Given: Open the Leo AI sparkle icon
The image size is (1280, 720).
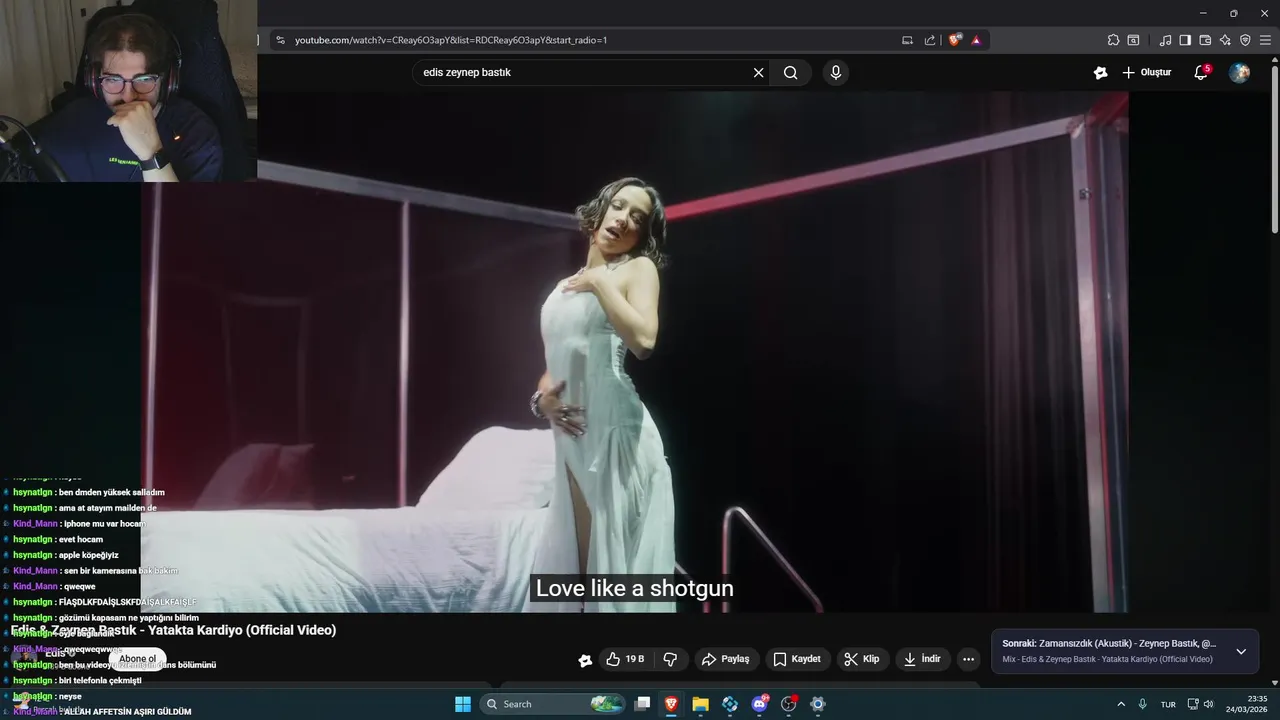Looking at the screenshot, I should click(x=1225, y=40).
